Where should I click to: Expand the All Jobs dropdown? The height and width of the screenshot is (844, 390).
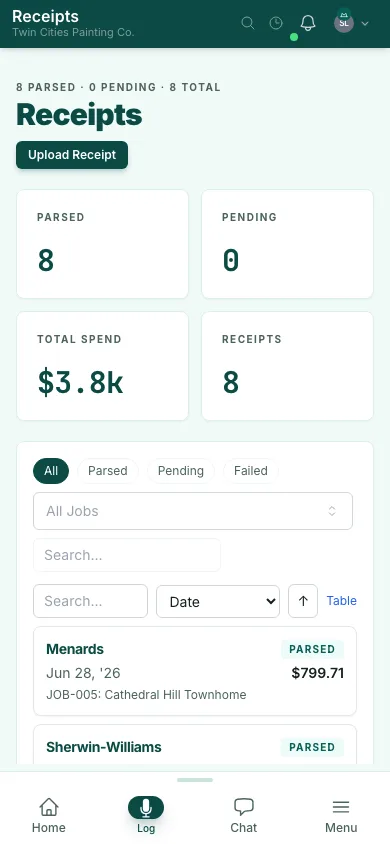click(193, 511)
